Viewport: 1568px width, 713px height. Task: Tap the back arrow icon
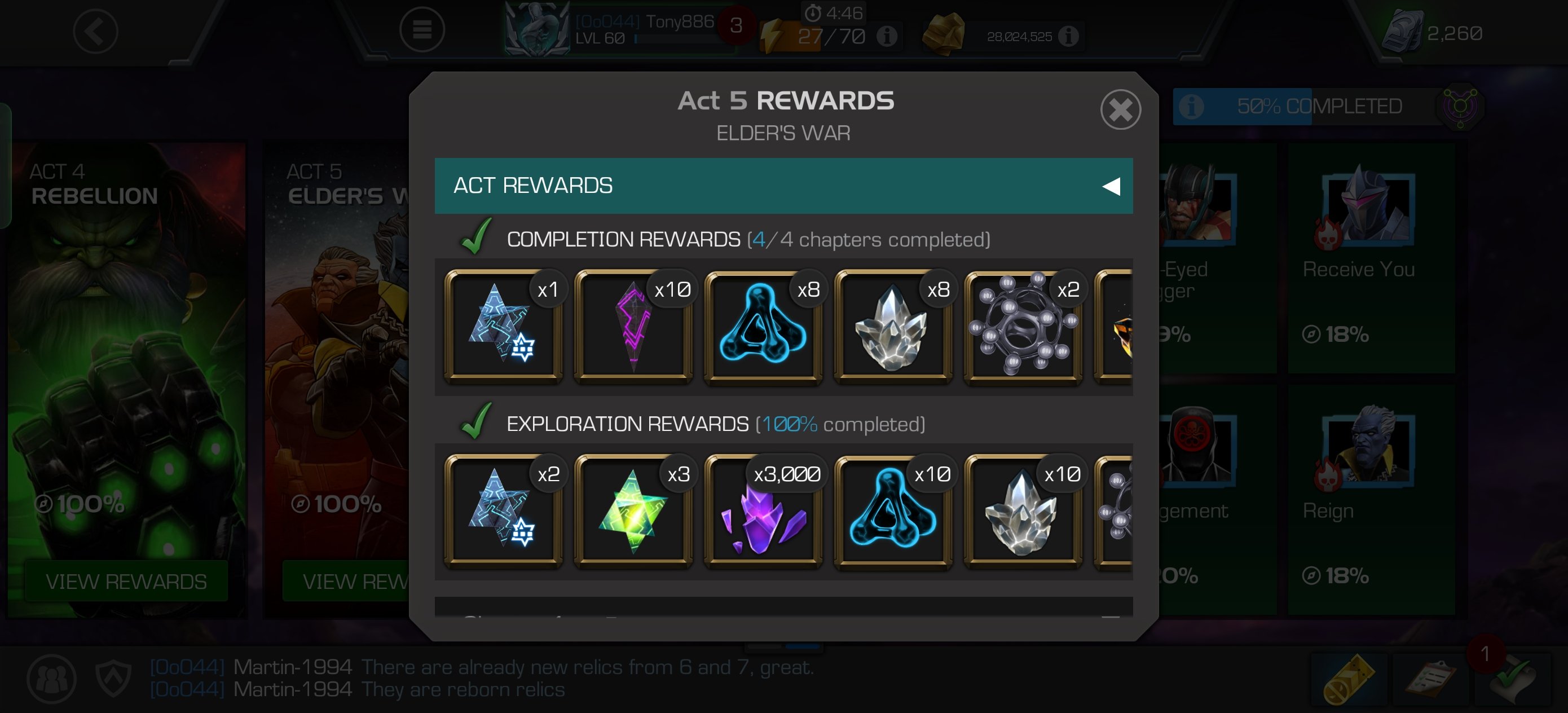pyautogui.click(x=95, y=31)
